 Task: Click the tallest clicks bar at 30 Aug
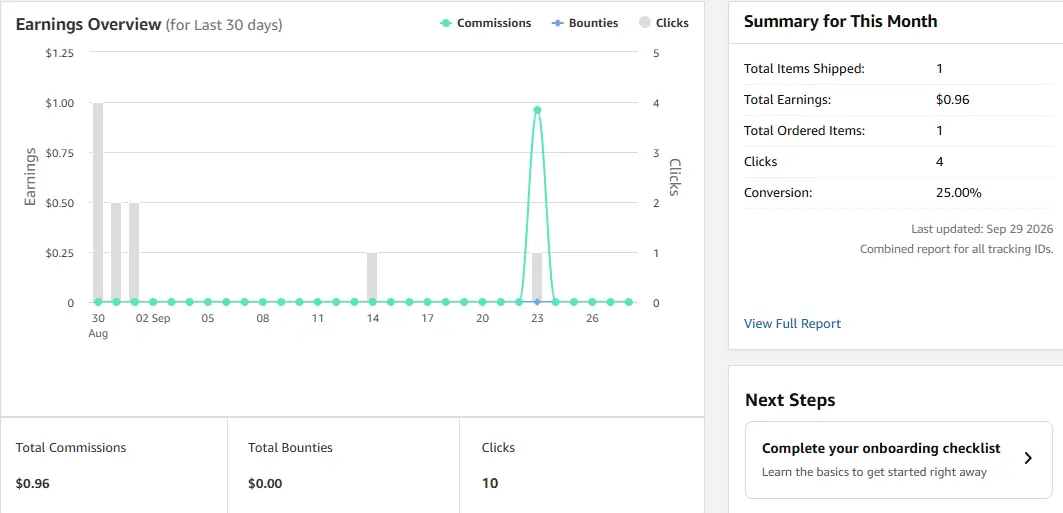[98, 203]
